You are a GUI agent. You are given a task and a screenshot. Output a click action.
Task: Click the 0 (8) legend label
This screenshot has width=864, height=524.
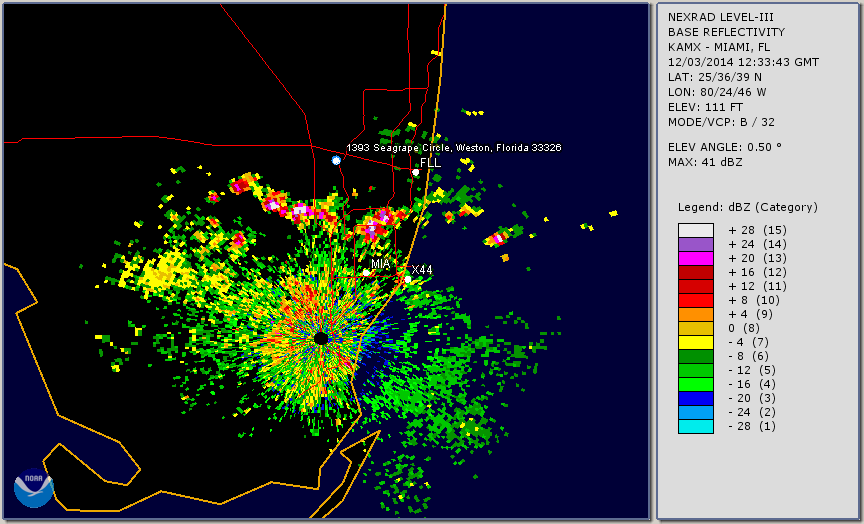click(744, 328)
